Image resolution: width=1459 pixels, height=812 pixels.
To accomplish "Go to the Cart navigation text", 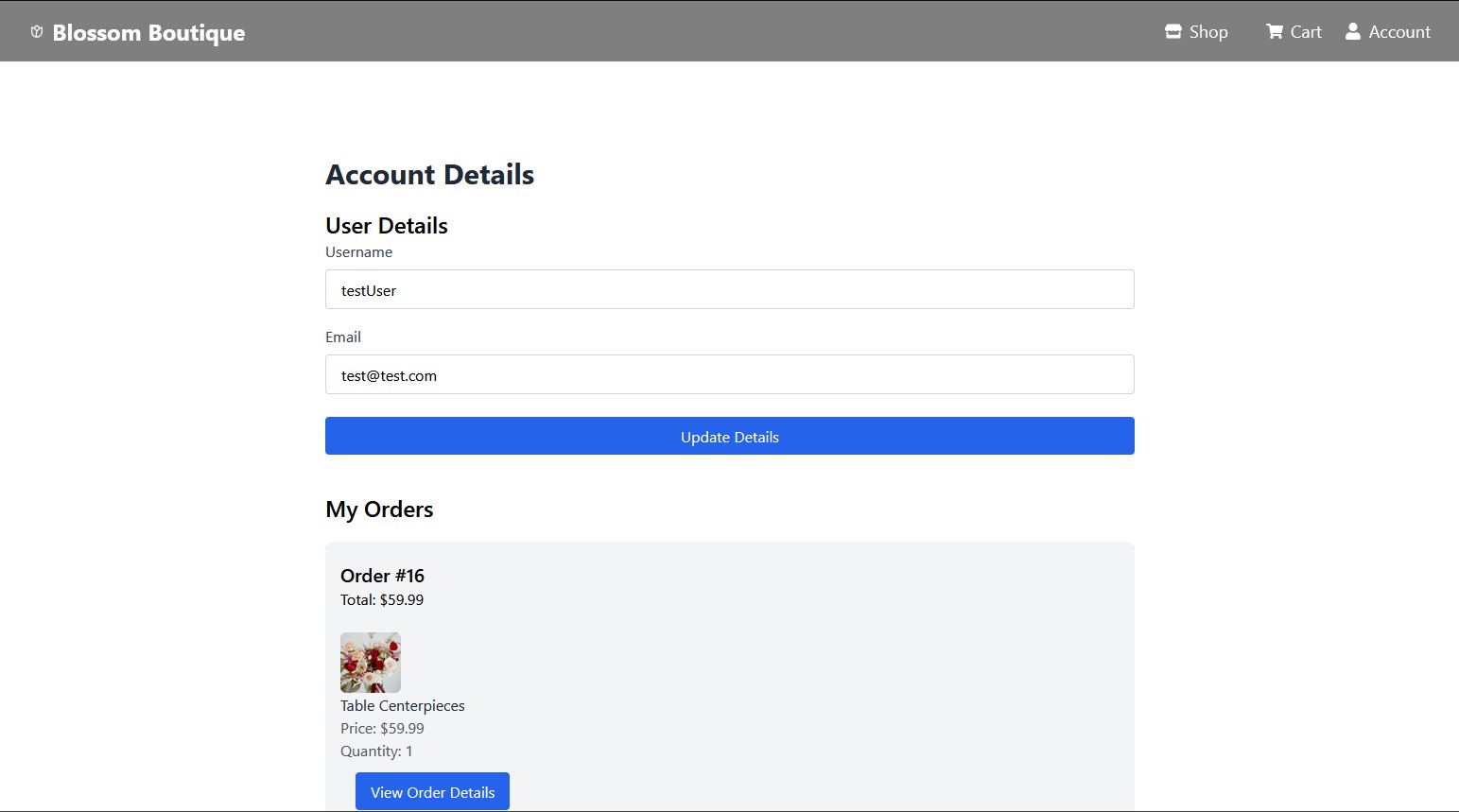I will coord(1306,32).
